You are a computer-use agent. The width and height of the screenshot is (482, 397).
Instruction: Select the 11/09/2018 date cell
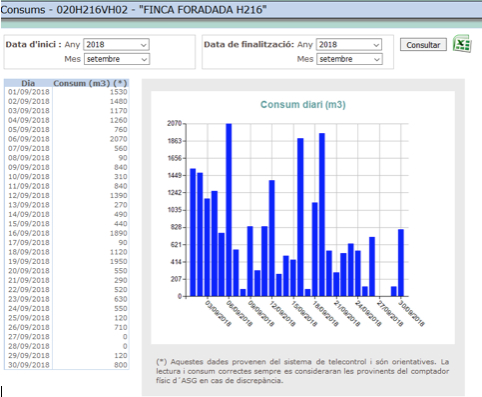[x=29, y=186]
